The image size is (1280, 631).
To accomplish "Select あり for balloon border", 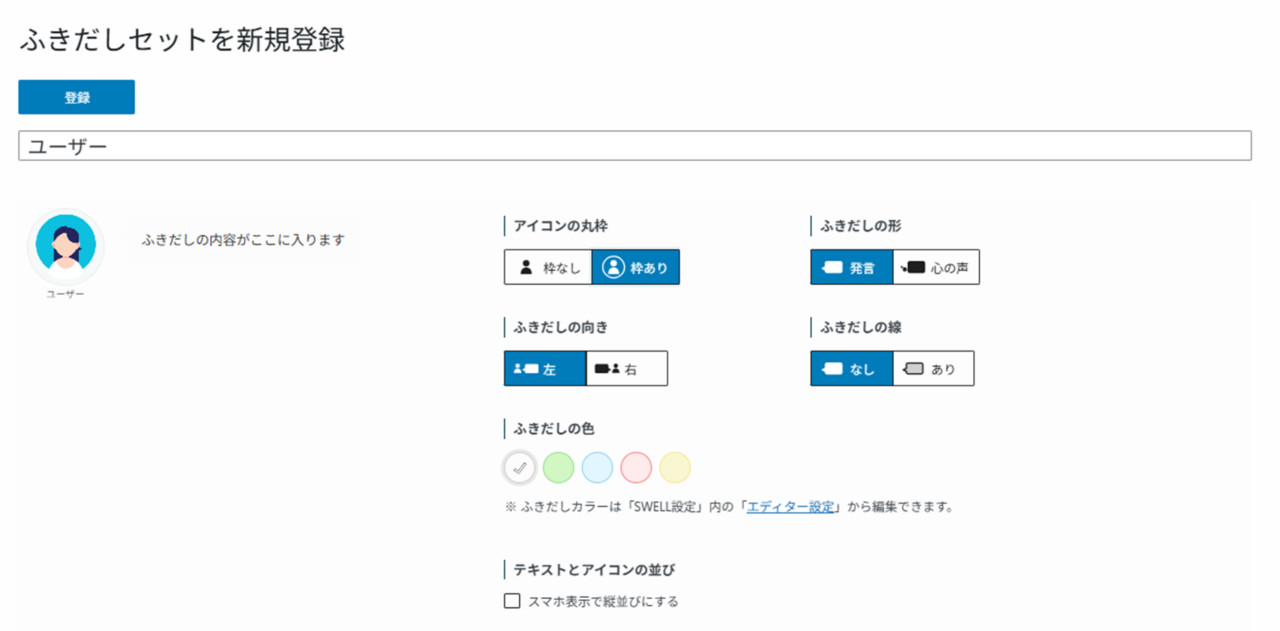I will pos(932,368).
